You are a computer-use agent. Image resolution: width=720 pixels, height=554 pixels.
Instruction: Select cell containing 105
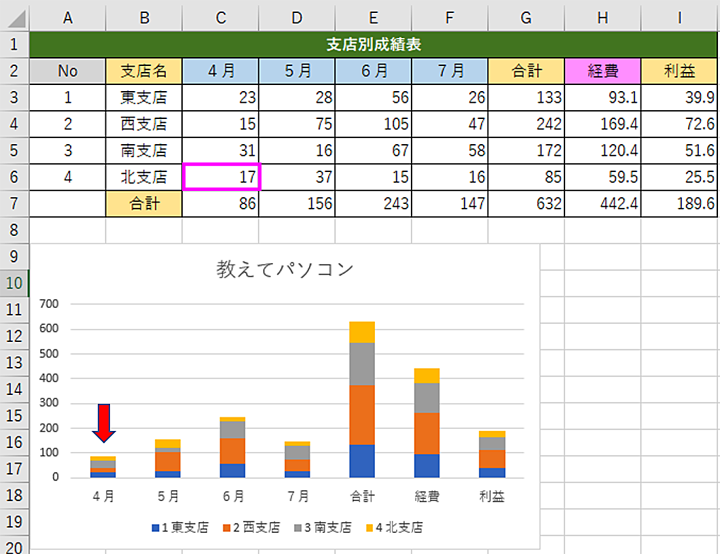(x=373, y=124)
